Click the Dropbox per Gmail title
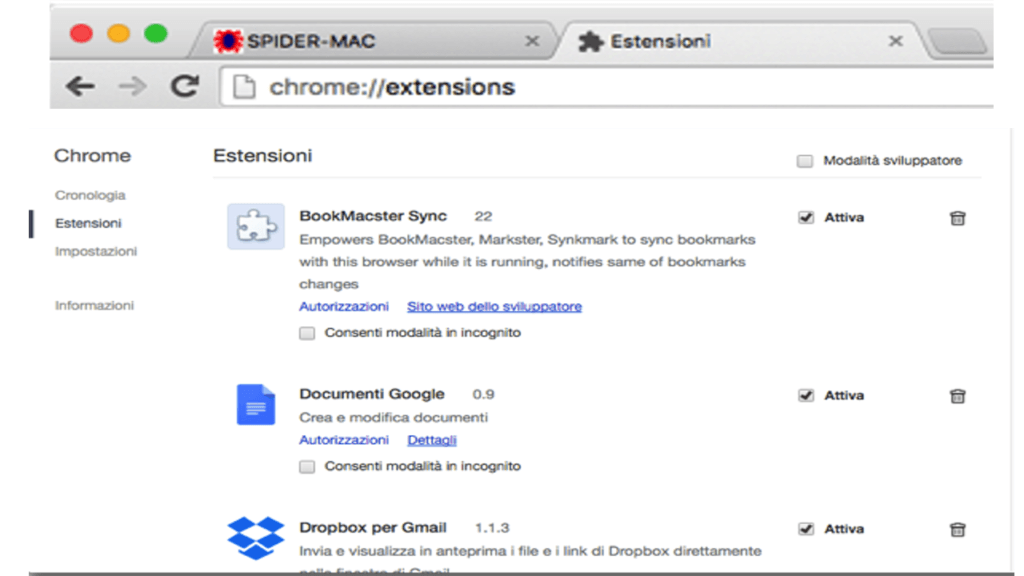The image size is (1024, 576). pyautogui.click(x=373, y=527)
